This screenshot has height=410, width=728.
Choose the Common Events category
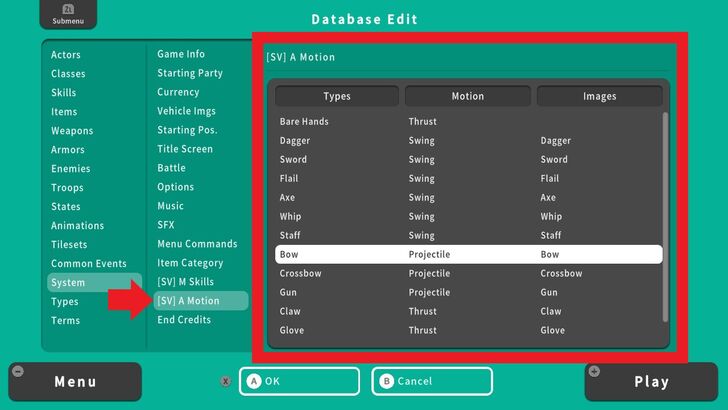89,264
